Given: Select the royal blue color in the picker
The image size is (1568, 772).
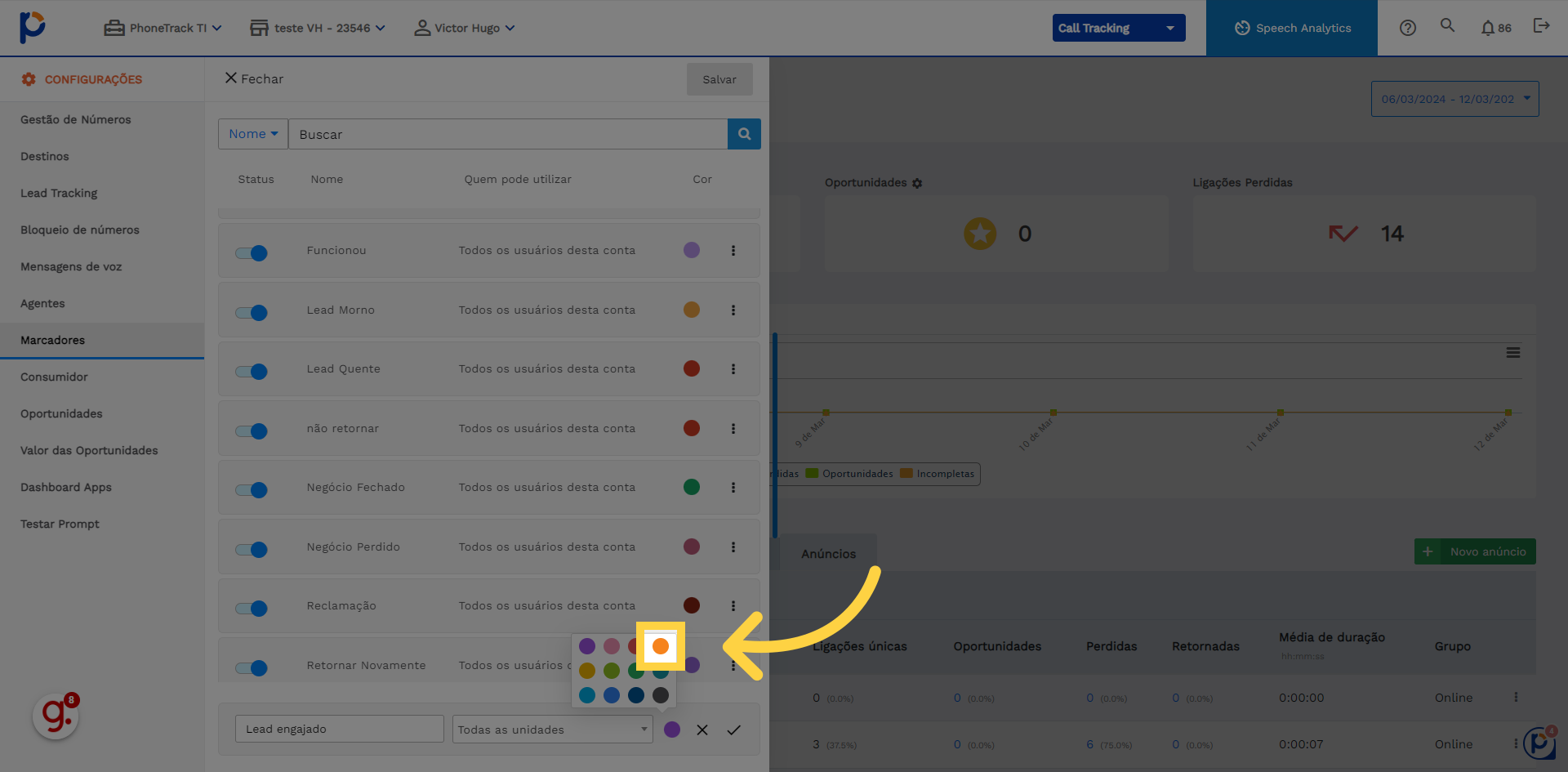Looking at the screenshot, I should click(x=612, y=695).
